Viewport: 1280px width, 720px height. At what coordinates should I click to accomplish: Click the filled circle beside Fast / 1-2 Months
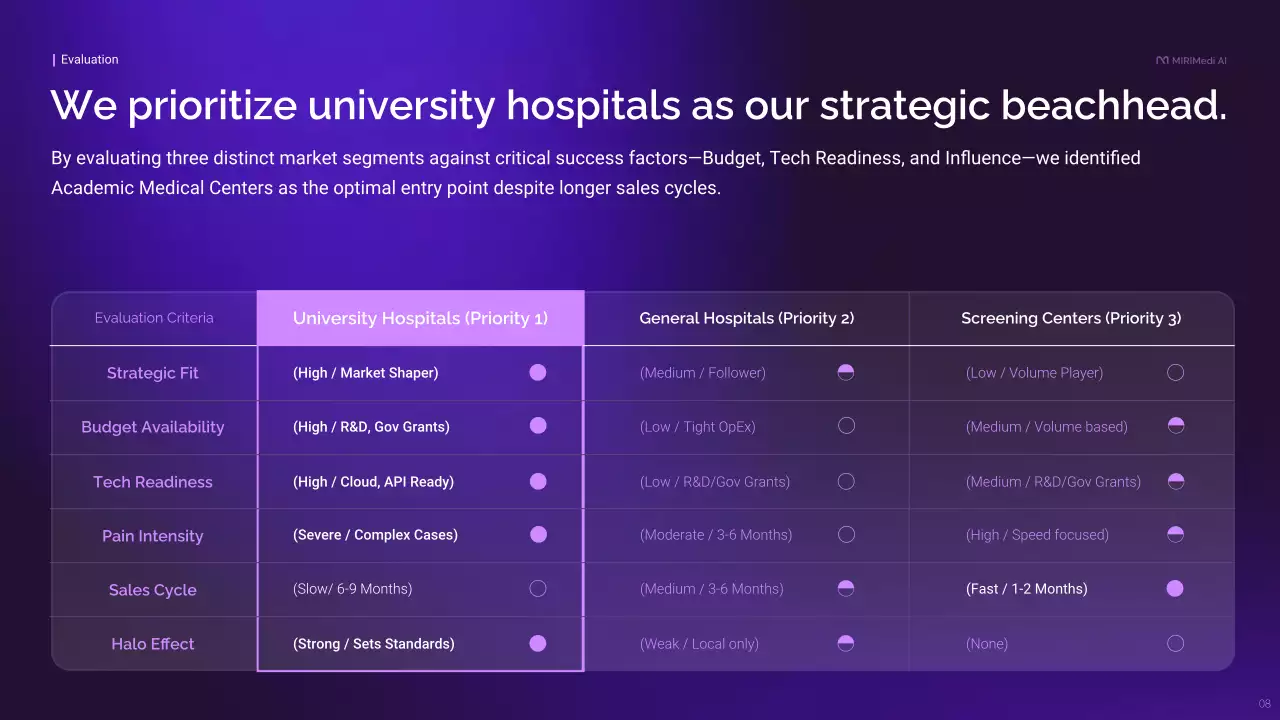[x=1175, y=589]
